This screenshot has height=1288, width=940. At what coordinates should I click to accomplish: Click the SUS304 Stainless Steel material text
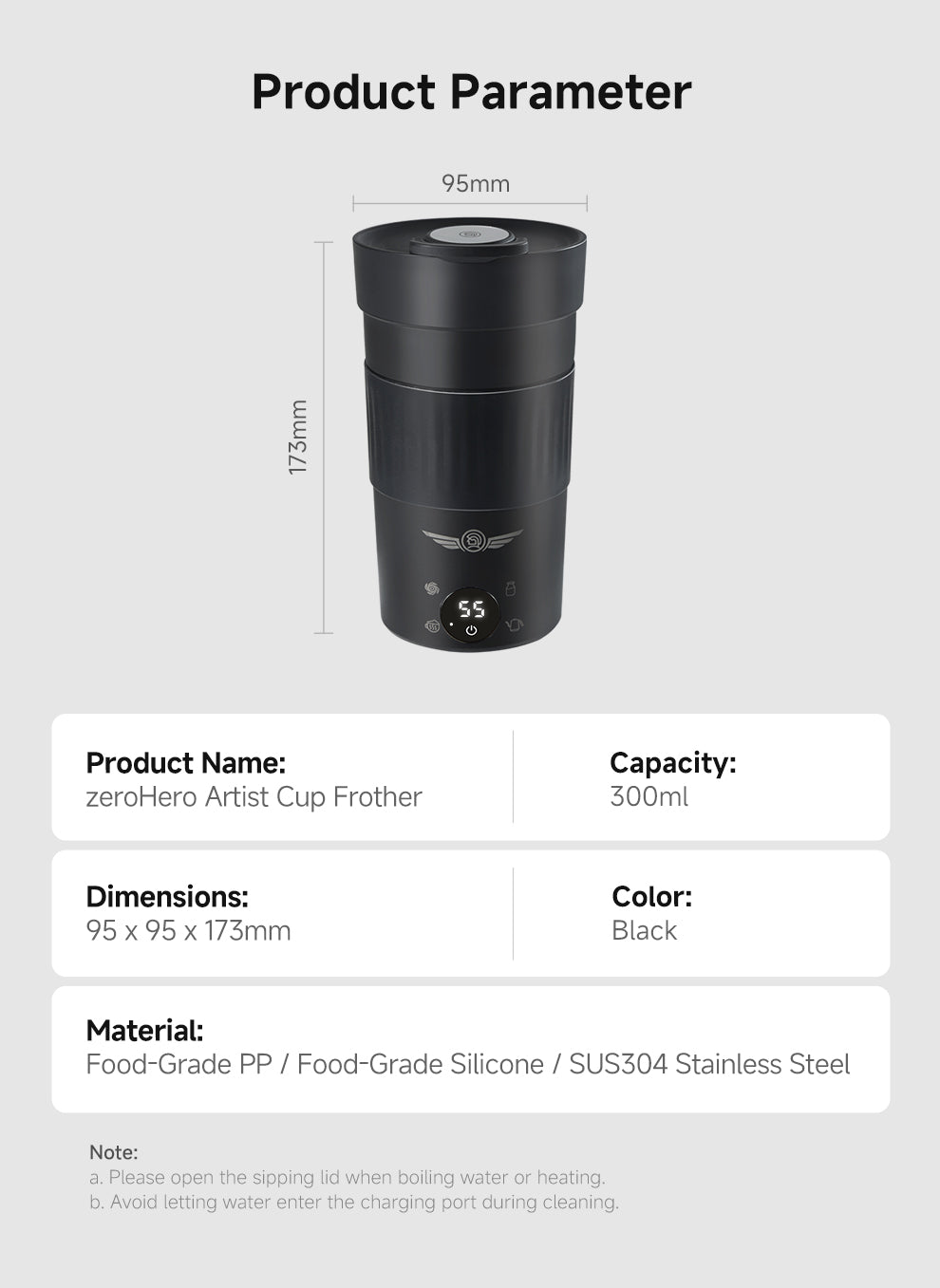click(x=709, y=1065)
